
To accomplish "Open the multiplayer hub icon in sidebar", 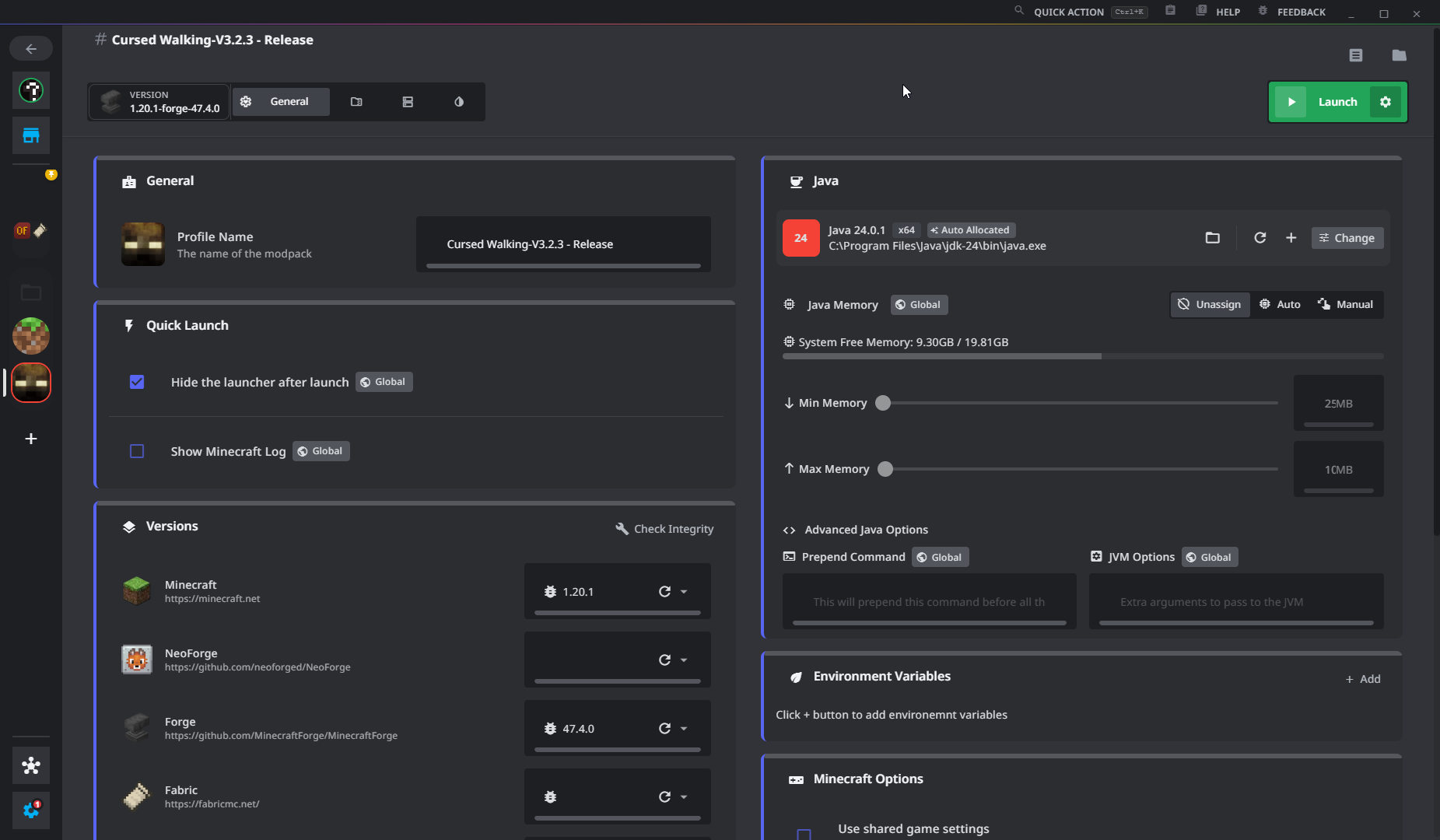I will [x=31, y=766].
